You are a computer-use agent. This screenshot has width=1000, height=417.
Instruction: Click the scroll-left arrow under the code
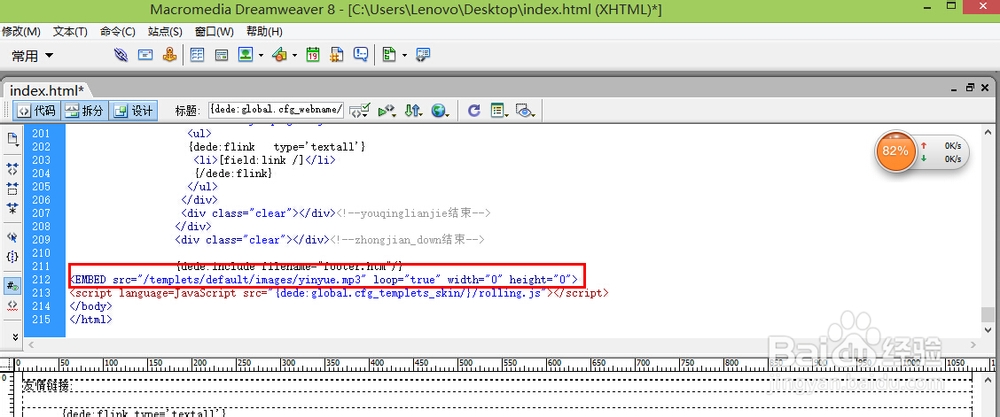point(32,344)
